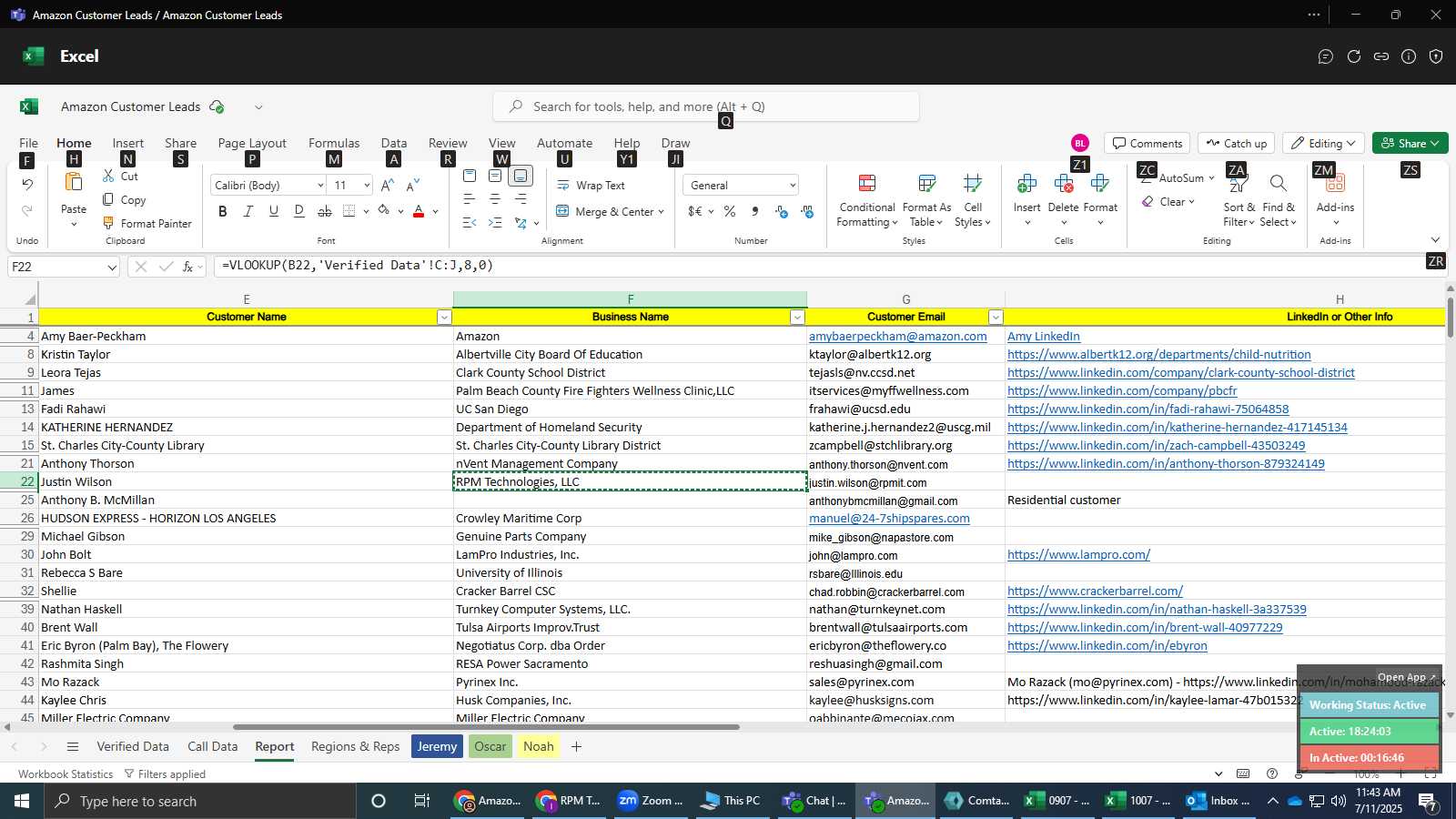Decrease font size icon
Screen dimensions: 1456x819
pos(413,185)
